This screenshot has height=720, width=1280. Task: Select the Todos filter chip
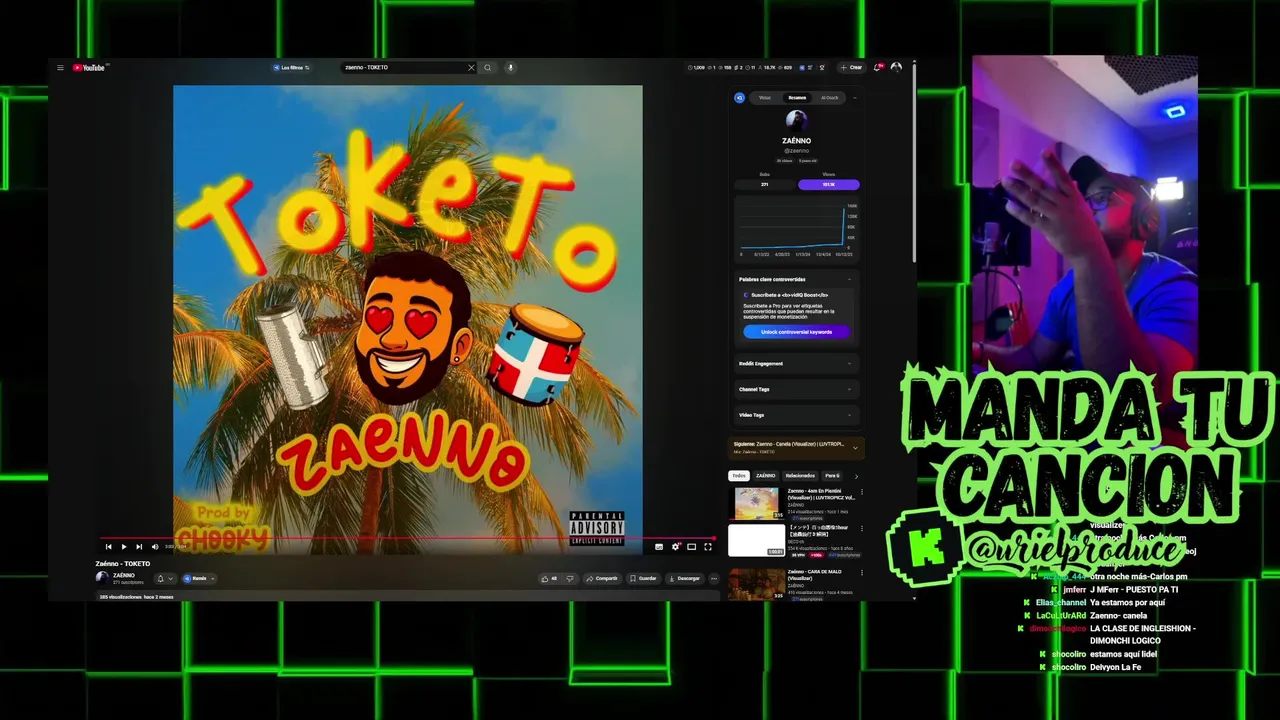[x=739, y=476]
